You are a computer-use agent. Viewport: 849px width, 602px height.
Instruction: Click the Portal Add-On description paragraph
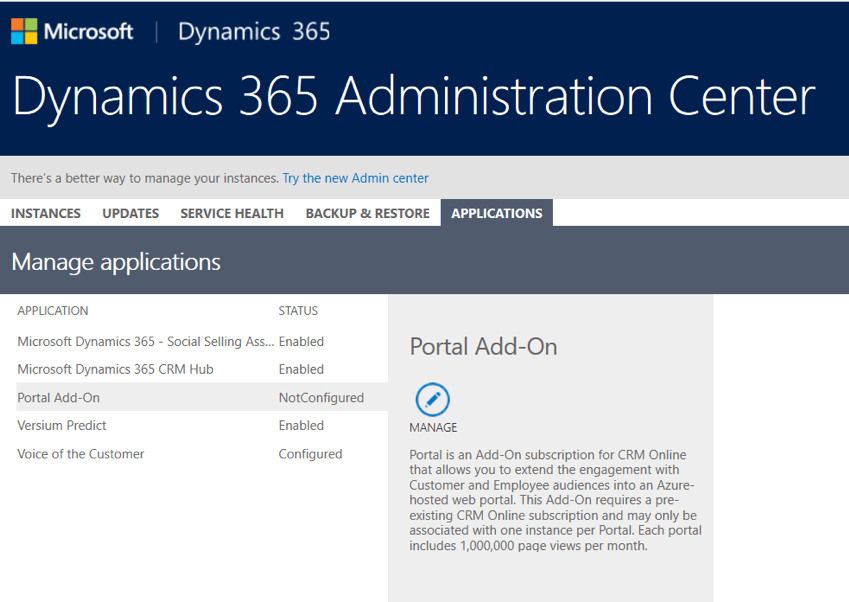(556, 500)
